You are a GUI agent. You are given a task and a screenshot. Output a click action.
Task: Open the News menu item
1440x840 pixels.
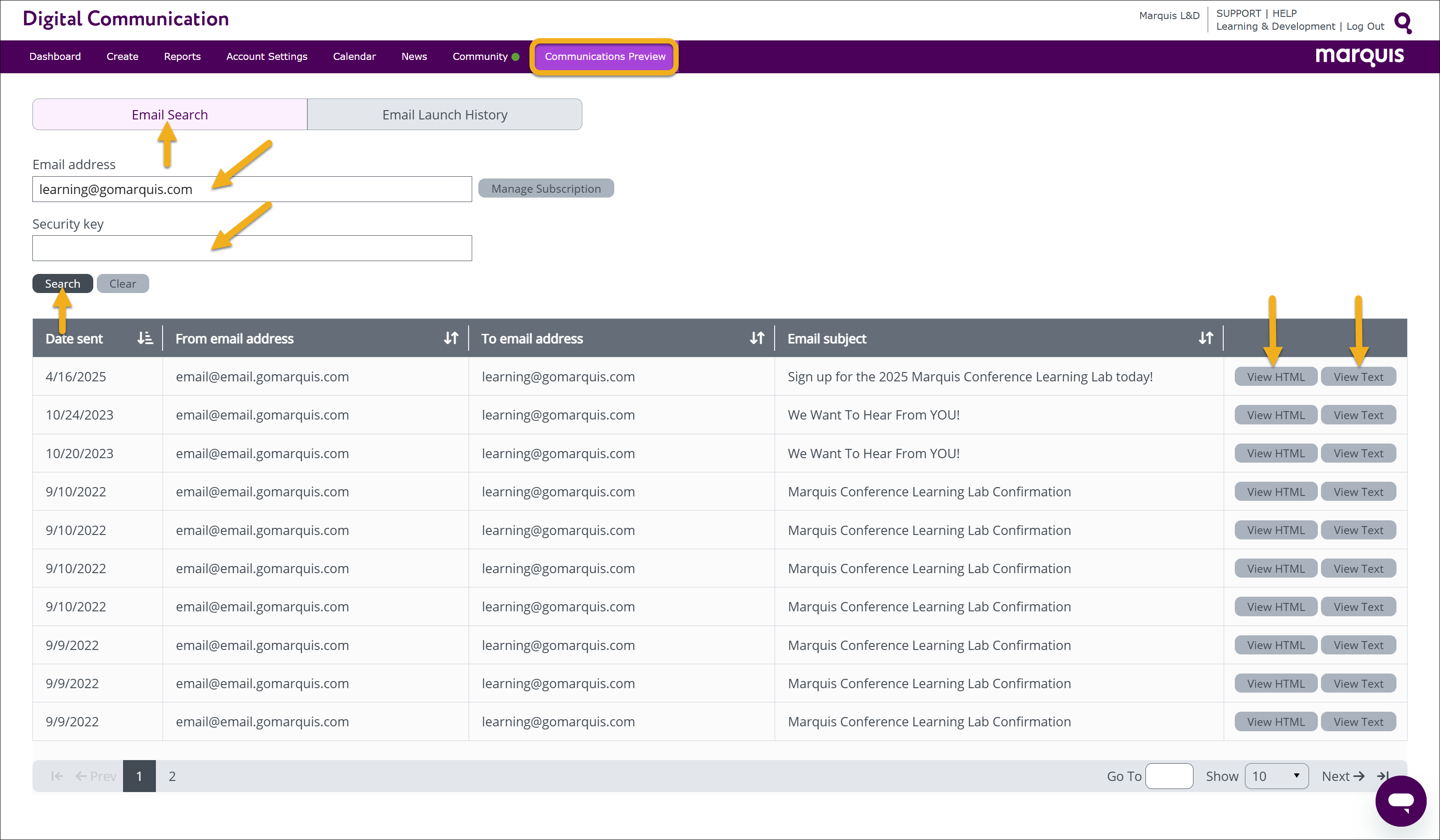tap(414, 56)
